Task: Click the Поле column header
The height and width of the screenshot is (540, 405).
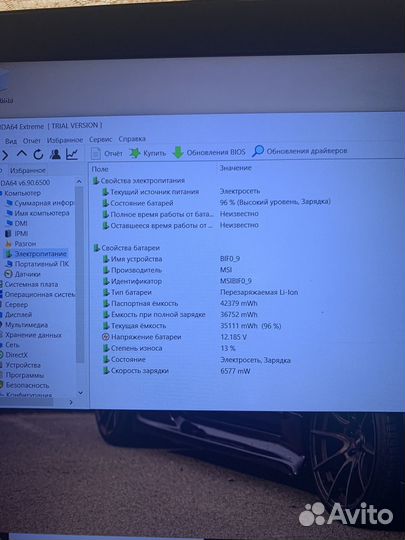Action: coord(100,169)
